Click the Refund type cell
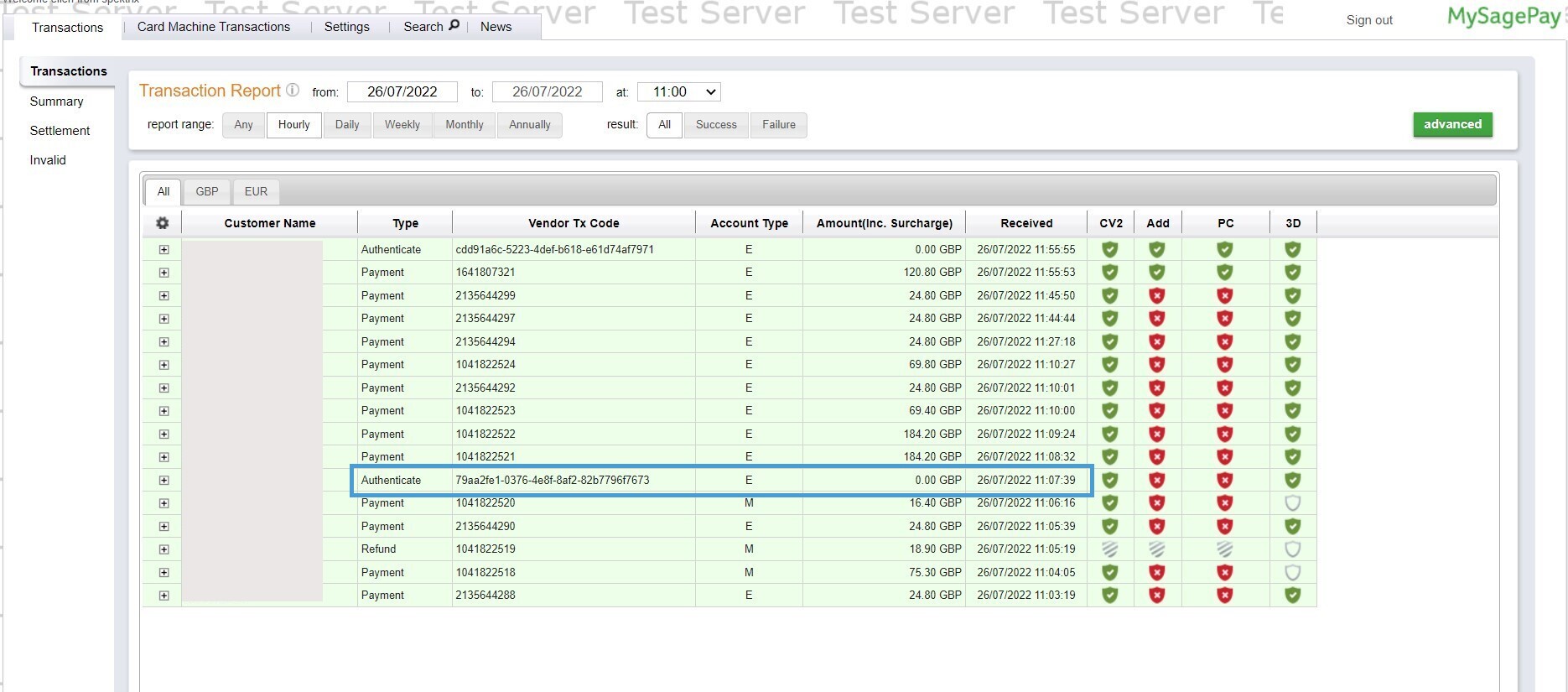The image size is (1568, 692). coord(405,549)
